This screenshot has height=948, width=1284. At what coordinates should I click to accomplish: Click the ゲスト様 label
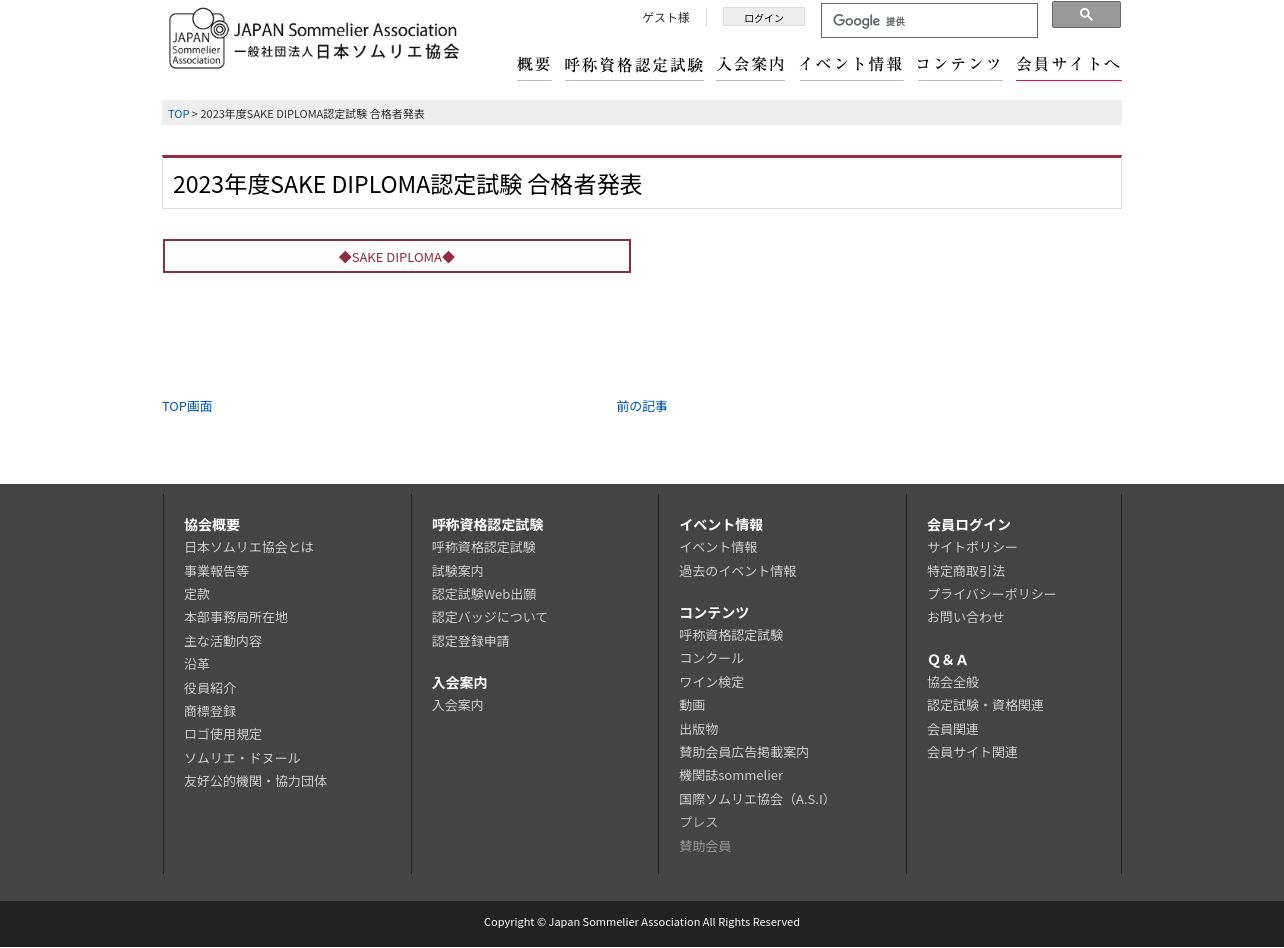[x=666, y=18]
